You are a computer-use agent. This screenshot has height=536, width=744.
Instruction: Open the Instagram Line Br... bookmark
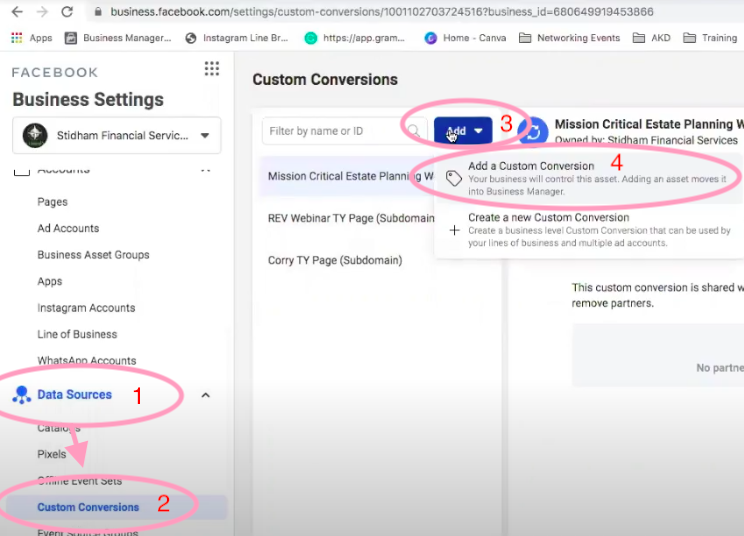pos(237,38)
